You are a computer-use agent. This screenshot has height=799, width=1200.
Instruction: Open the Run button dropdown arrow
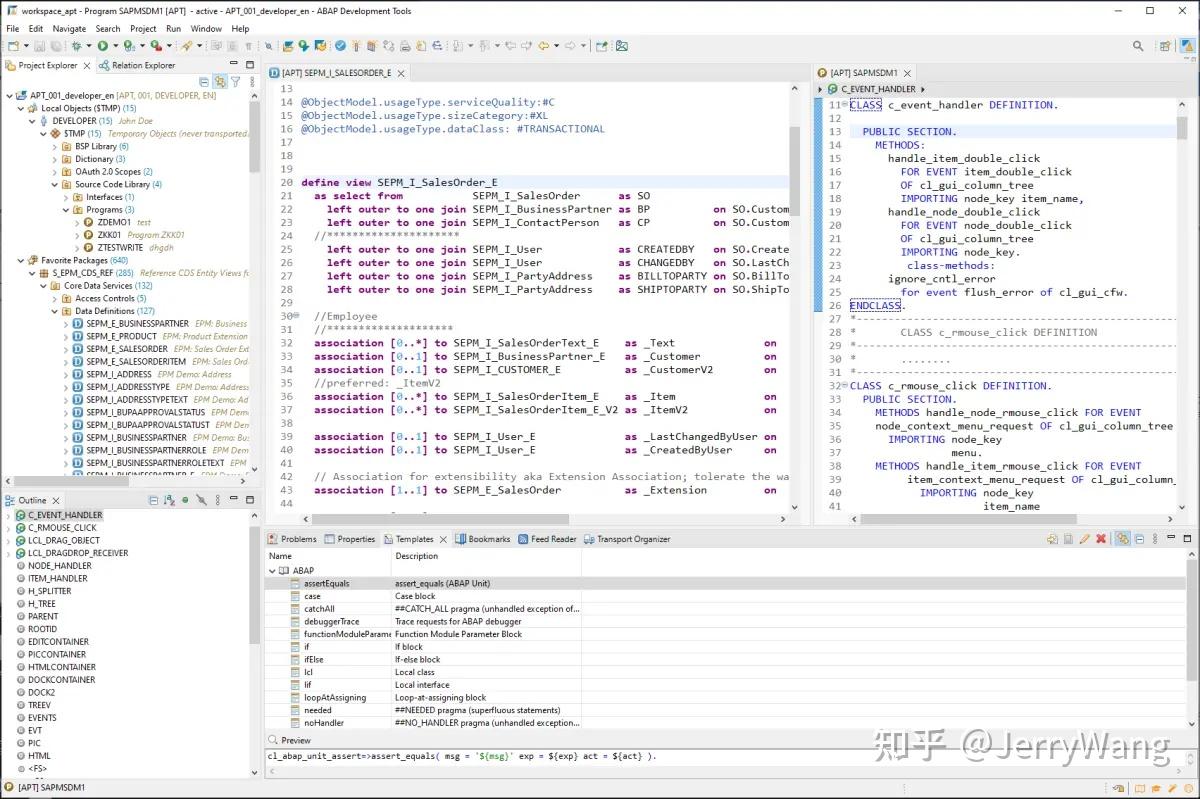[115, 46]
